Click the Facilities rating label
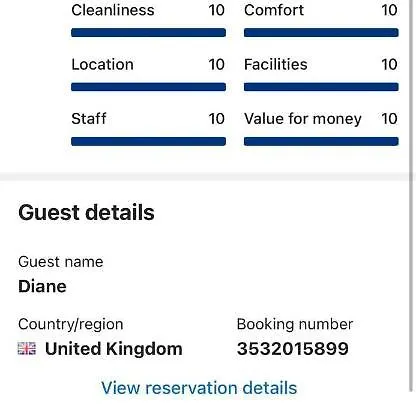Screen dimensions: 416x420 [276, 64]
